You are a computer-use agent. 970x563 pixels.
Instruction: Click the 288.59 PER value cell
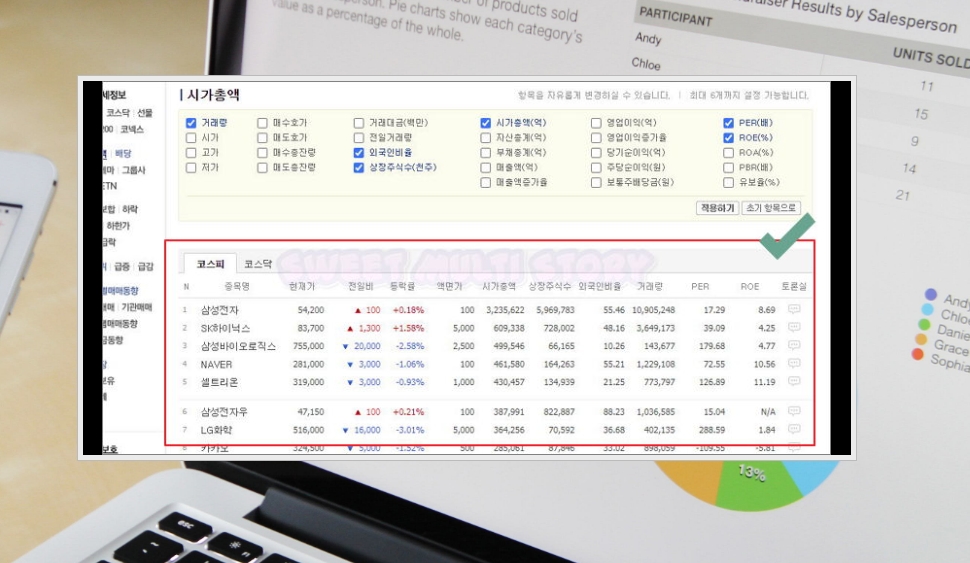tap(712, 430)
